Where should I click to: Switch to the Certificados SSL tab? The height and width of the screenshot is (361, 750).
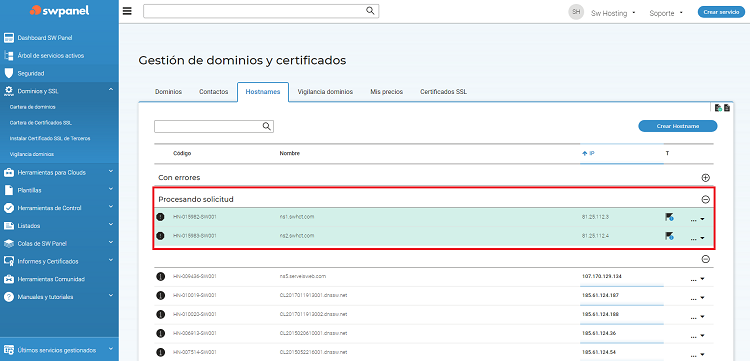pos(443,92)
